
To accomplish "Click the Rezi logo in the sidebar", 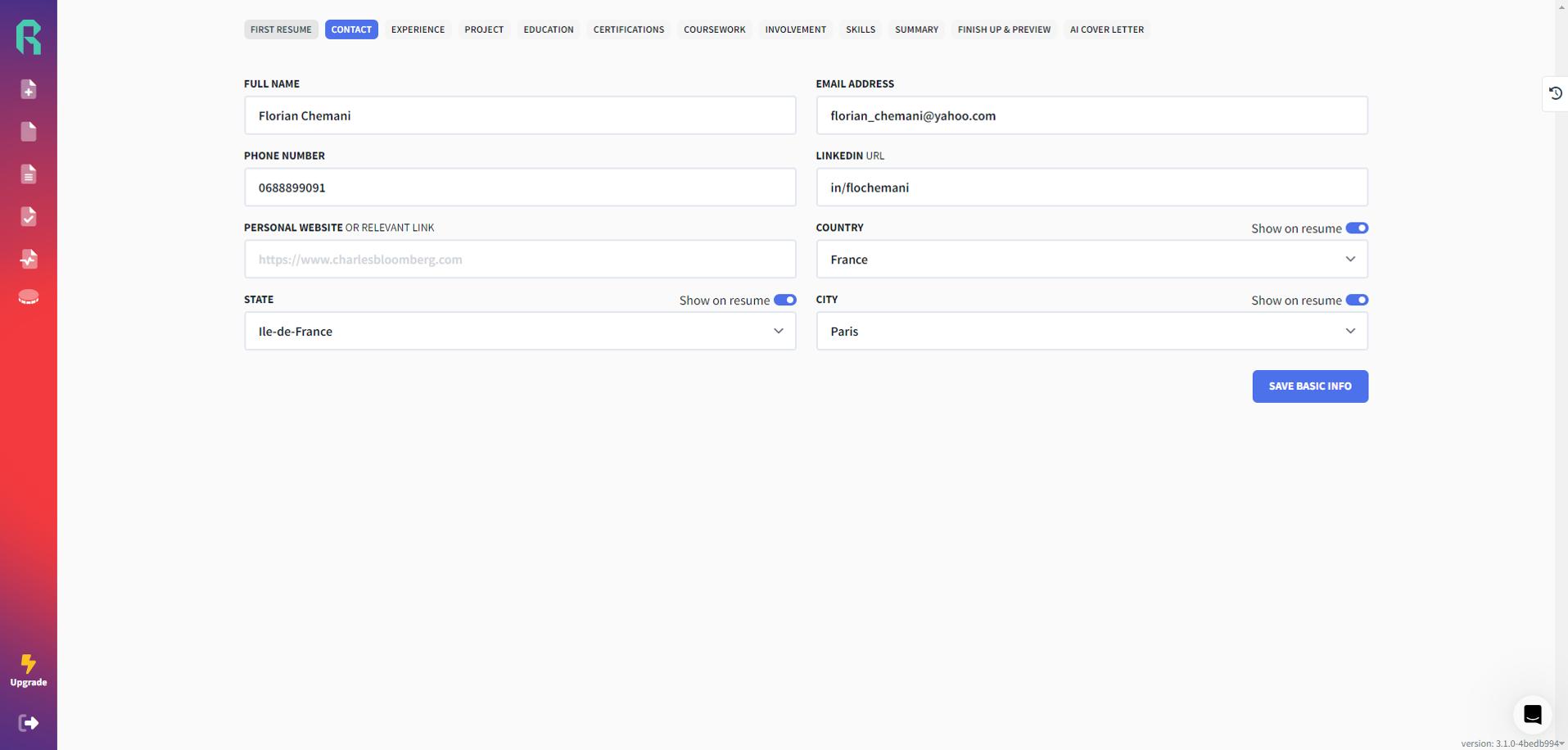I will 29,38.
